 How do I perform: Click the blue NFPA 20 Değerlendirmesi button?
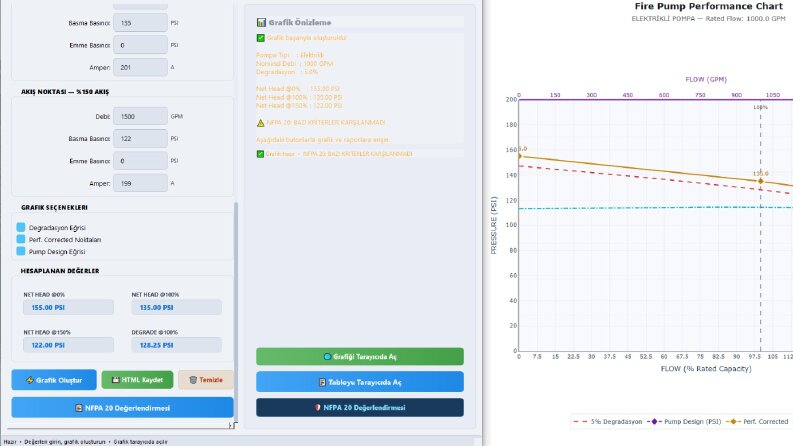tap(122, 408)
